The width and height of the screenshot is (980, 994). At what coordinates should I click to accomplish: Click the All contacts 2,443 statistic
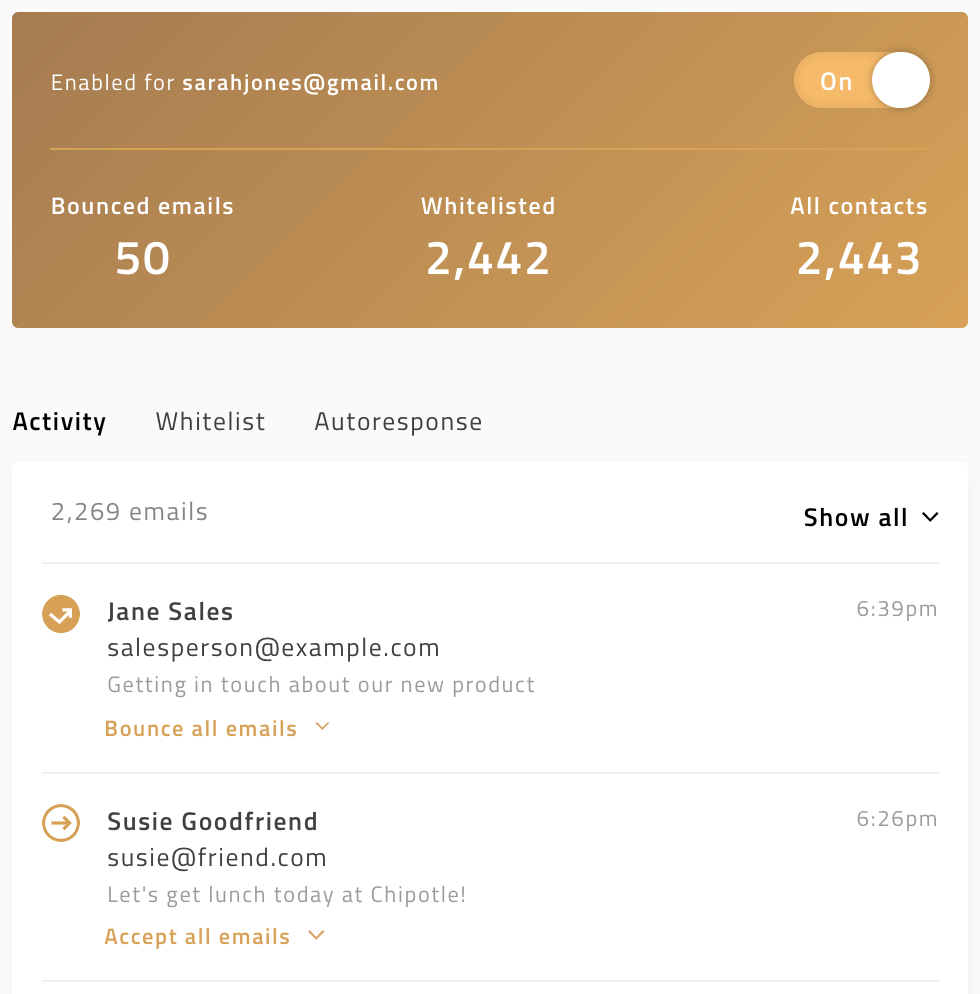[858, 258]
